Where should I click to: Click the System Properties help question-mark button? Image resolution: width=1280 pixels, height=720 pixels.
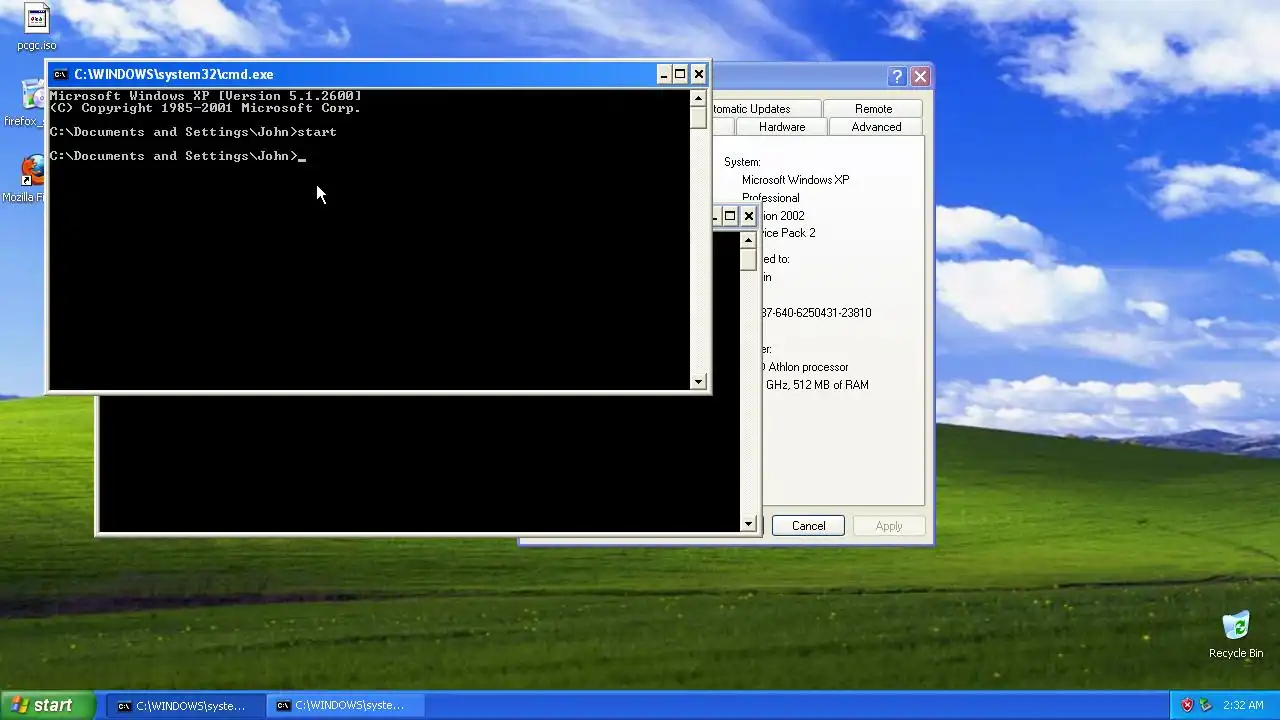pos(897,76)
